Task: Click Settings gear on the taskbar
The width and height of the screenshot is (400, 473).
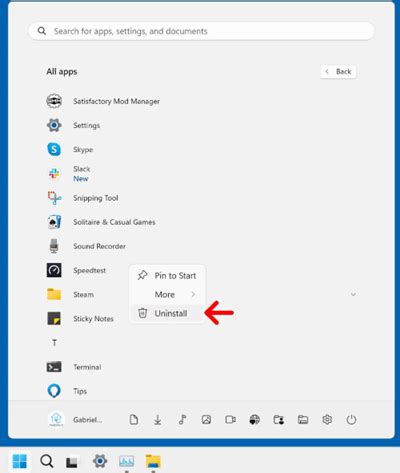Action: [100, 461]
